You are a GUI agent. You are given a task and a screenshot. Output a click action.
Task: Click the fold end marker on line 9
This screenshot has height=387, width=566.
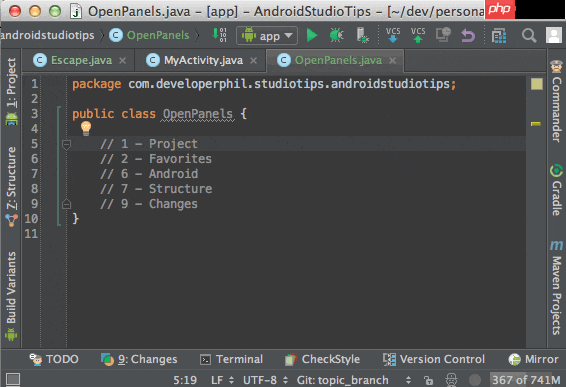pos(66,204)
